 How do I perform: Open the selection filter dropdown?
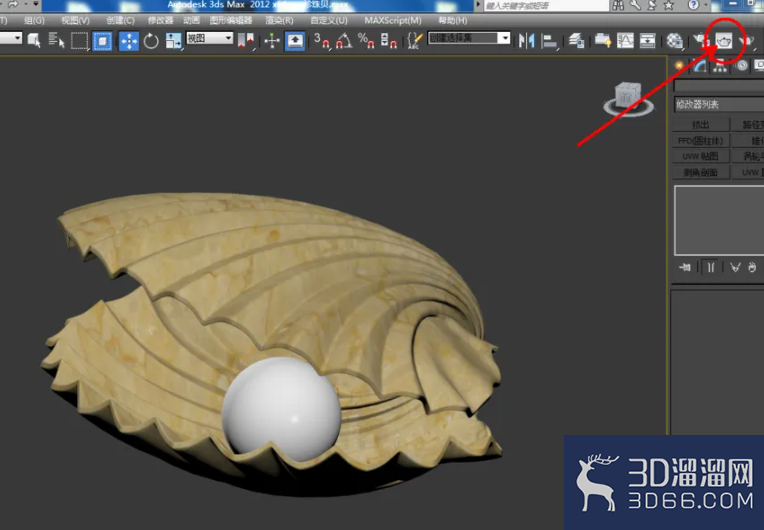[x=10, y=38]
